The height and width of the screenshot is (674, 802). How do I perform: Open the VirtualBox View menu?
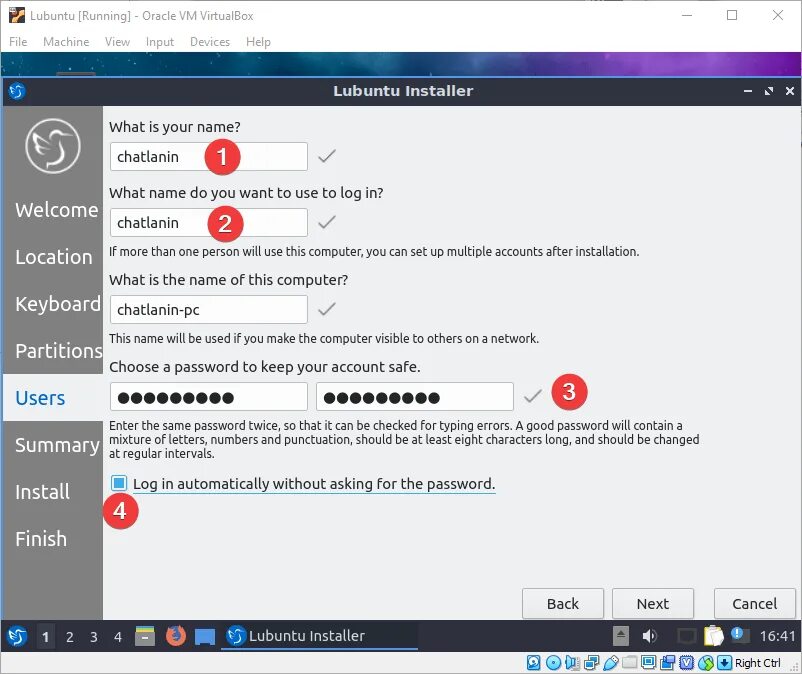(x=117, y=41)
